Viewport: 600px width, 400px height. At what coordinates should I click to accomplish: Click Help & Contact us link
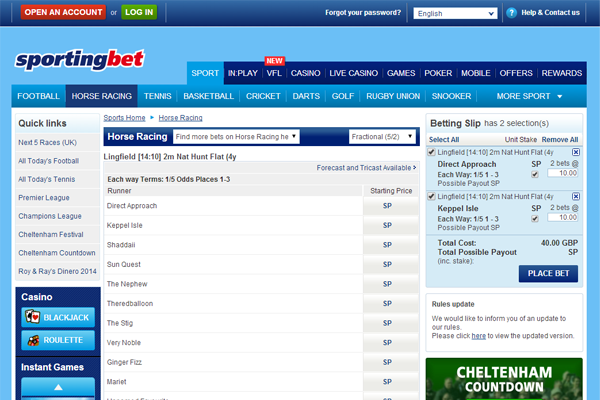coord(550,13)
